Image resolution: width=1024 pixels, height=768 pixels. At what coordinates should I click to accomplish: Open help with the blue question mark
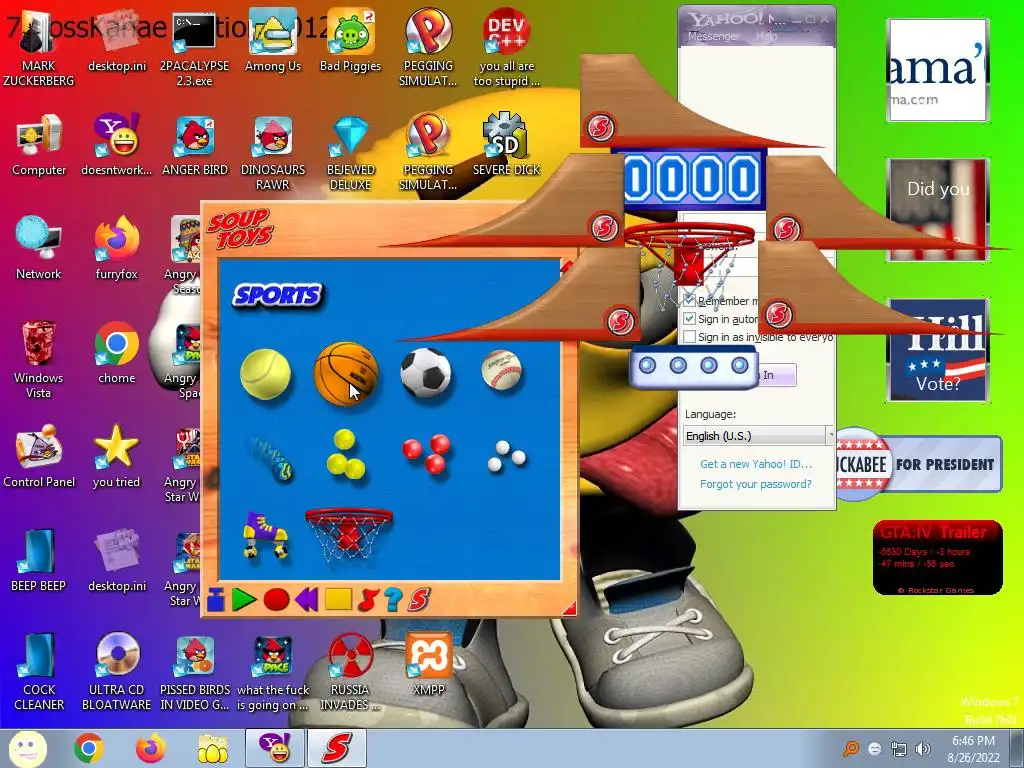point(392,600)
